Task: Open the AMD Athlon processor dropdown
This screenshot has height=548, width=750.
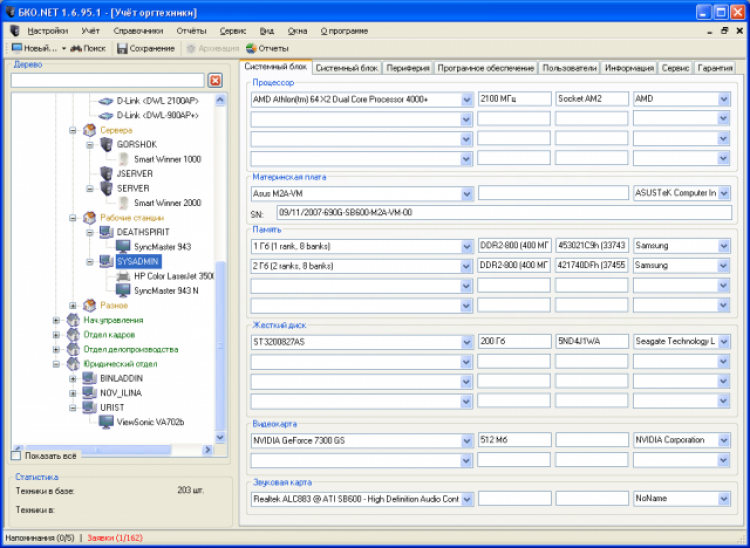Action: coord(467,99)
